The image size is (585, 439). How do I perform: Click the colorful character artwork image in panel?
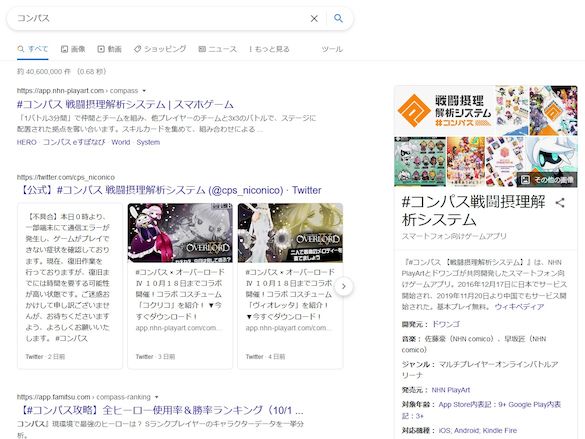466,162
